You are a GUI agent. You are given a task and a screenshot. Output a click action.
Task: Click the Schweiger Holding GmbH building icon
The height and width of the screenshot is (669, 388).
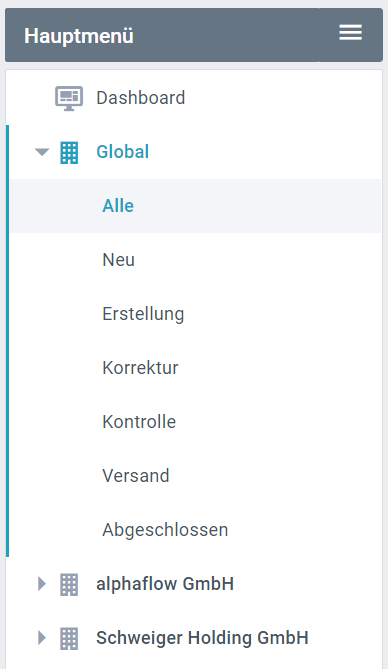click(x=69, y=638)
